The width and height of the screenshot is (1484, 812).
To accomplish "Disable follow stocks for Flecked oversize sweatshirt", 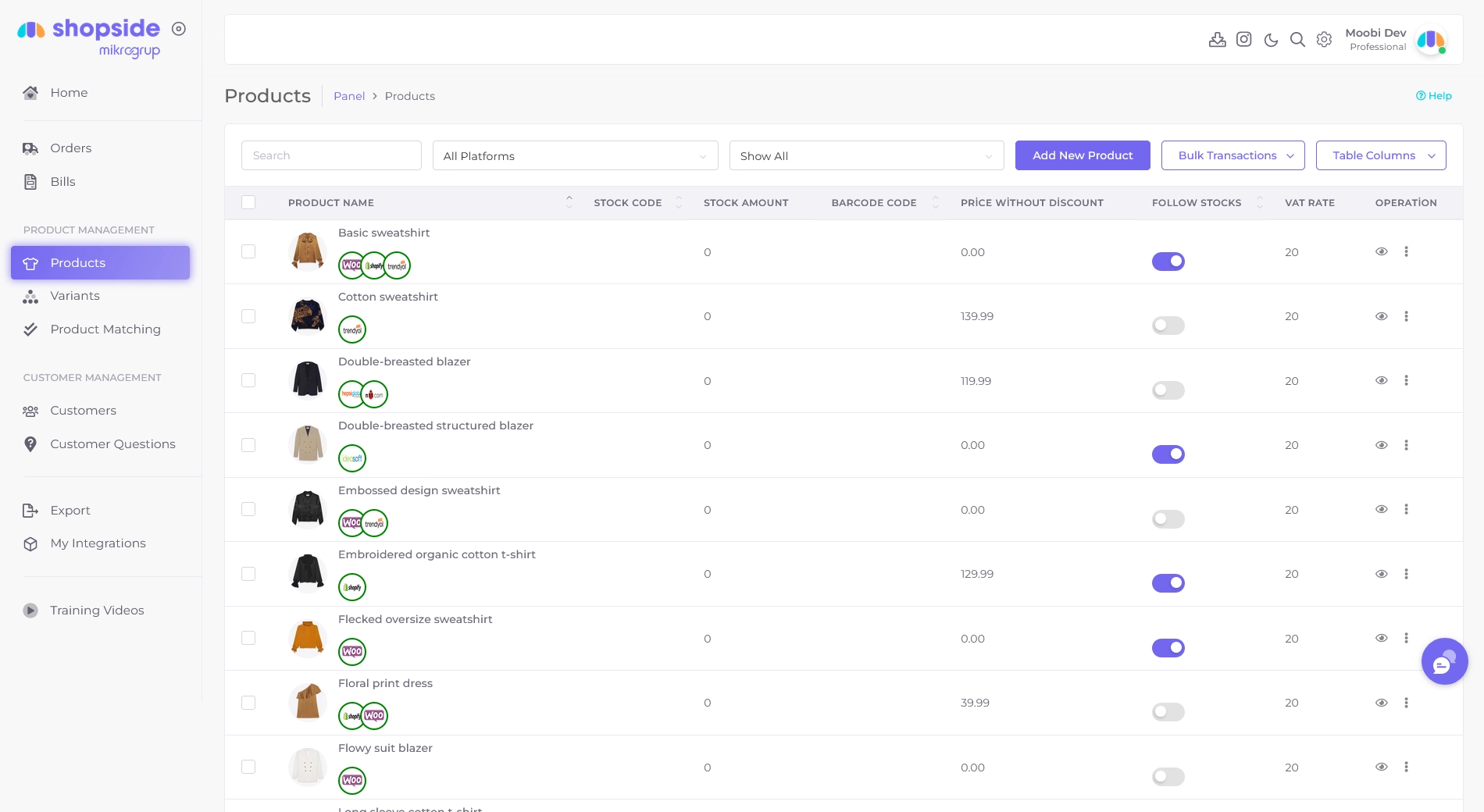I will [1168, 648].
